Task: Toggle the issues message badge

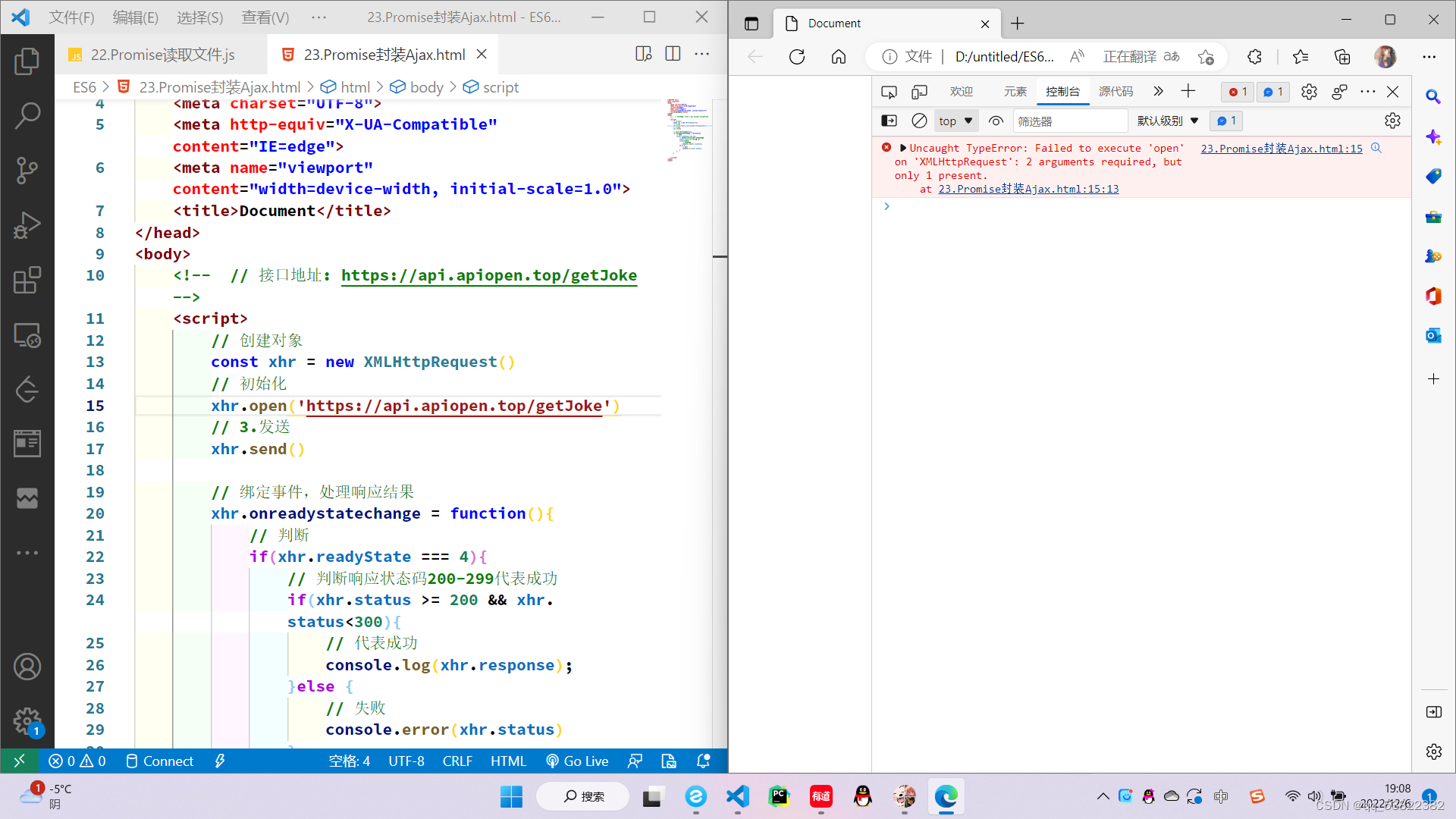Action: point(1272,91)
